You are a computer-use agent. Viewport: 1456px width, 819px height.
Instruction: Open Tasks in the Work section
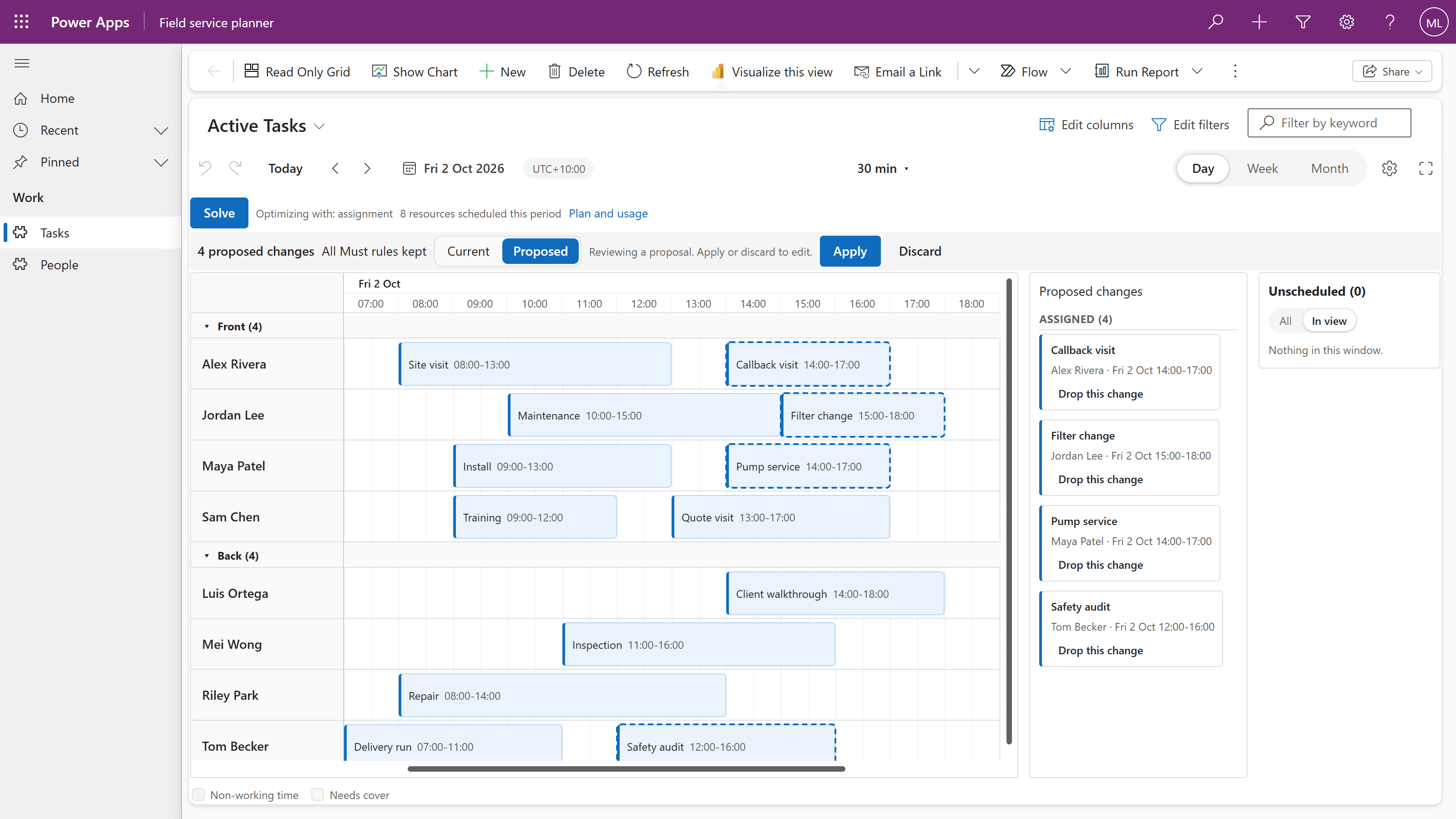[91, 233]
